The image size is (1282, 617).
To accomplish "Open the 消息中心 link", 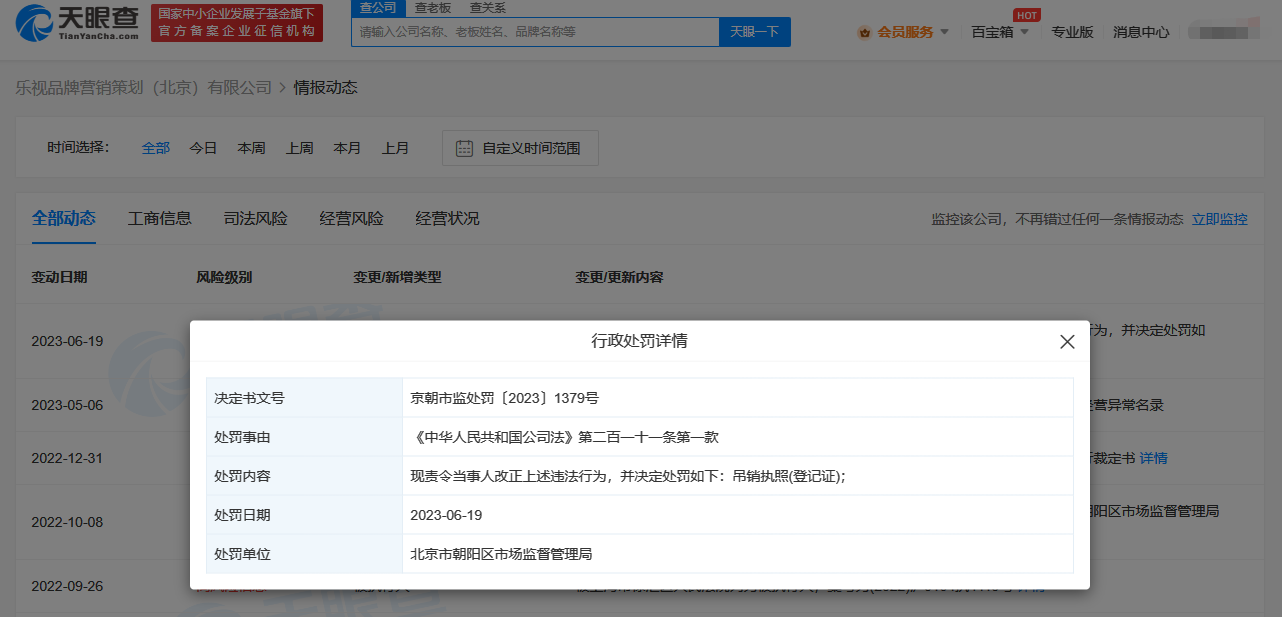I will click(1141, 32).
